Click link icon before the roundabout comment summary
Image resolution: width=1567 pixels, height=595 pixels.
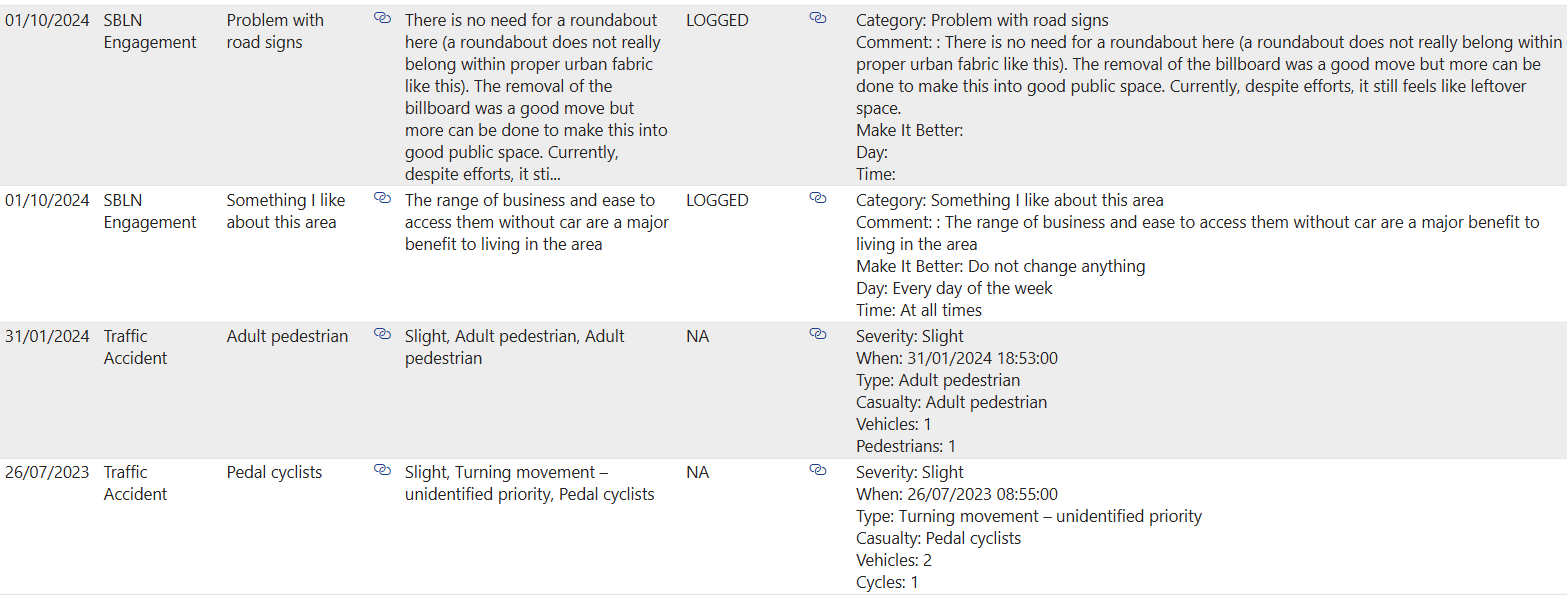pyautogui.click(x=382, y=18)
